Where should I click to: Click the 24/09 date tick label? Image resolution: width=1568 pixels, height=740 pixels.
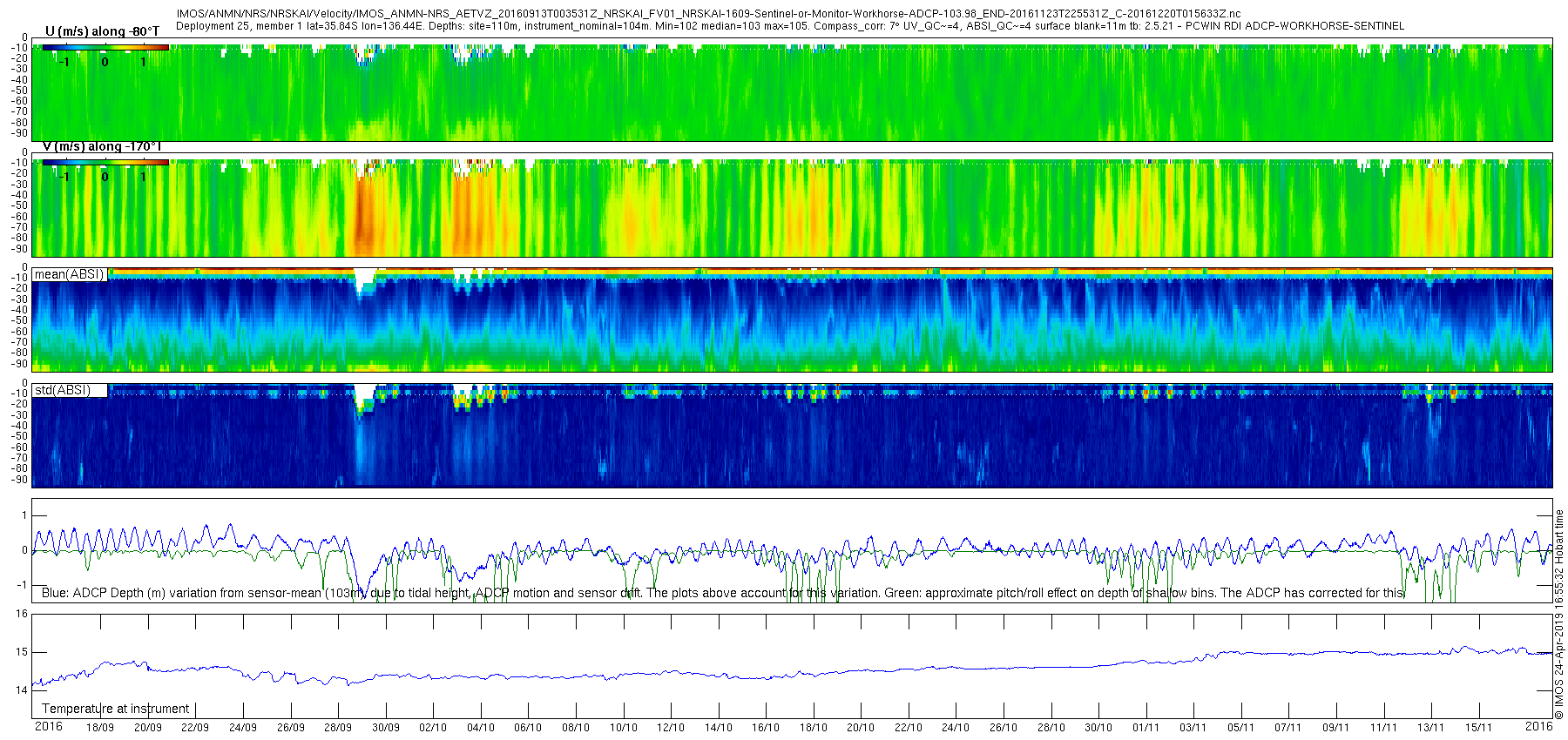point(243,728)
